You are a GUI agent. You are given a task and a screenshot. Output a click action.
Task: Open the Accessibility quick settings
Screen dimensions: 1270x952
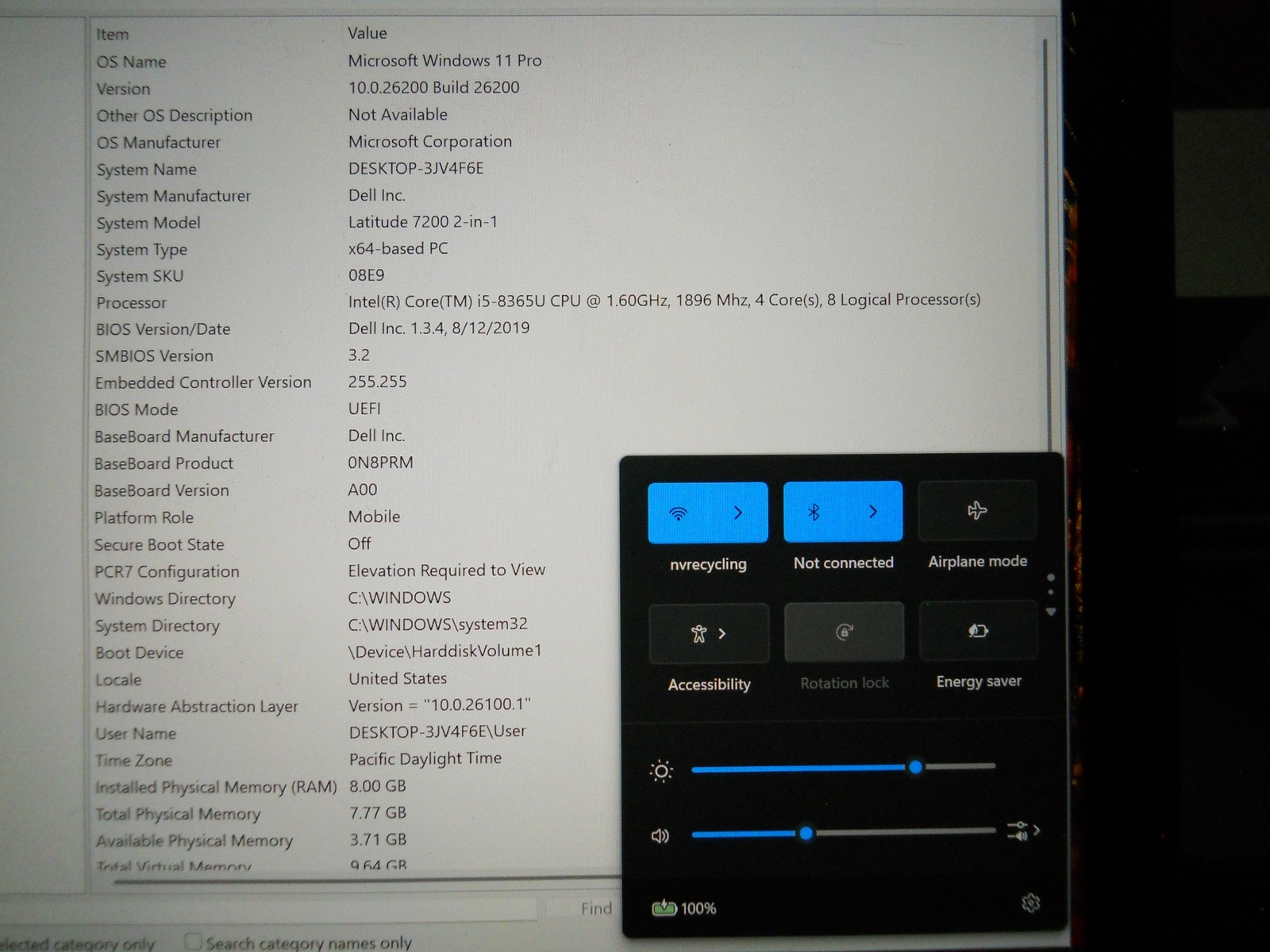click(x=709, y=633)
